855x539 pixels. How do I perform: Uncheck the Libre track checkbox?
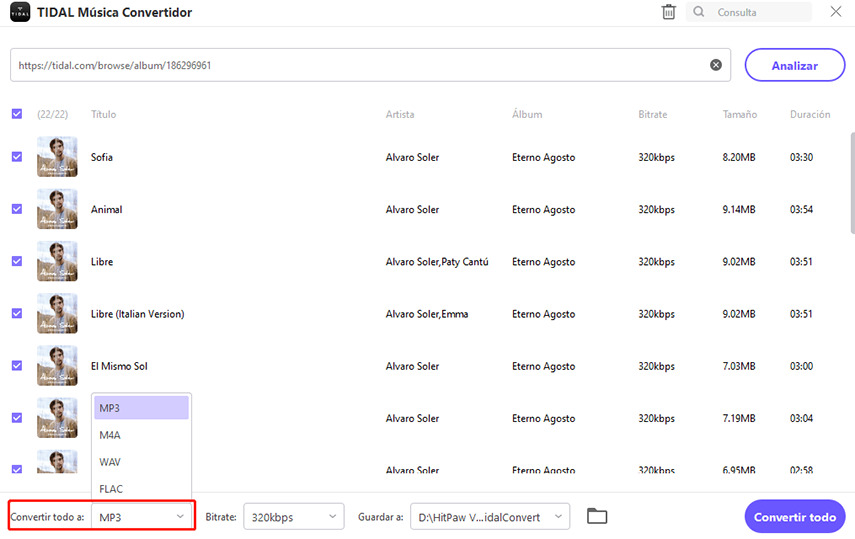pyautogui.click(x=17, y=261)
